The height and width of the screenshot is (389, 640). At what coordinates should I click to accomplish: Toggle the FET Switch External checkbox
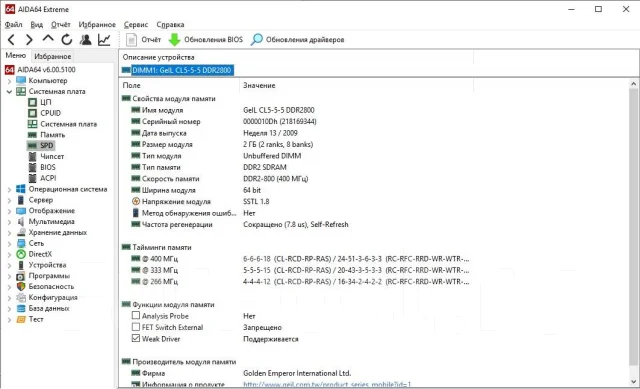click(x=136, y=327)
